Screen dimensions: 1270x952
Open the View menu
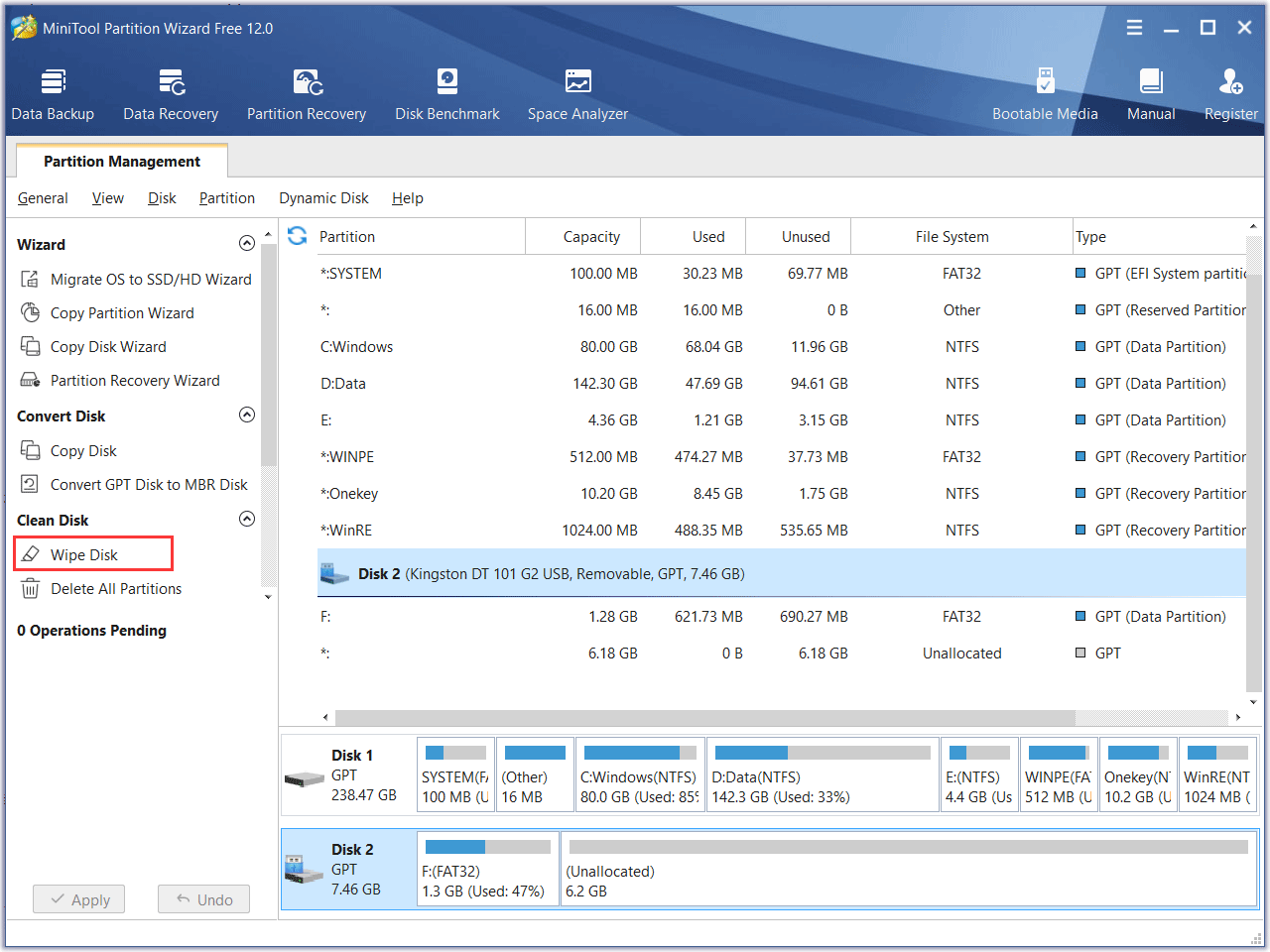108,198
